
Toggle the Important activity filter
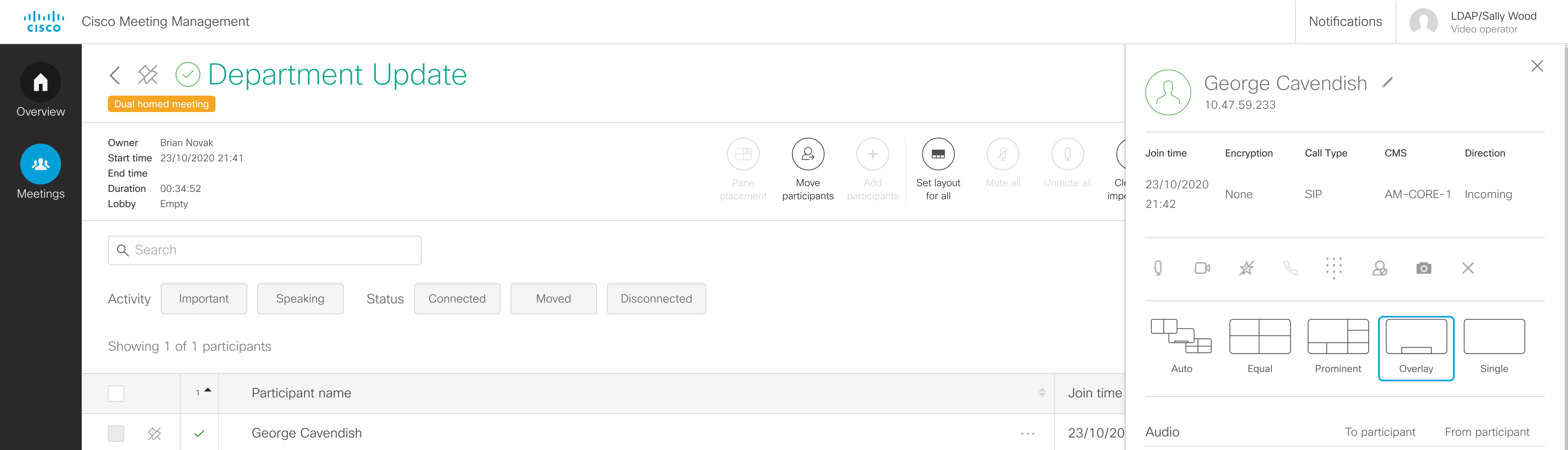tap(204, 298)
